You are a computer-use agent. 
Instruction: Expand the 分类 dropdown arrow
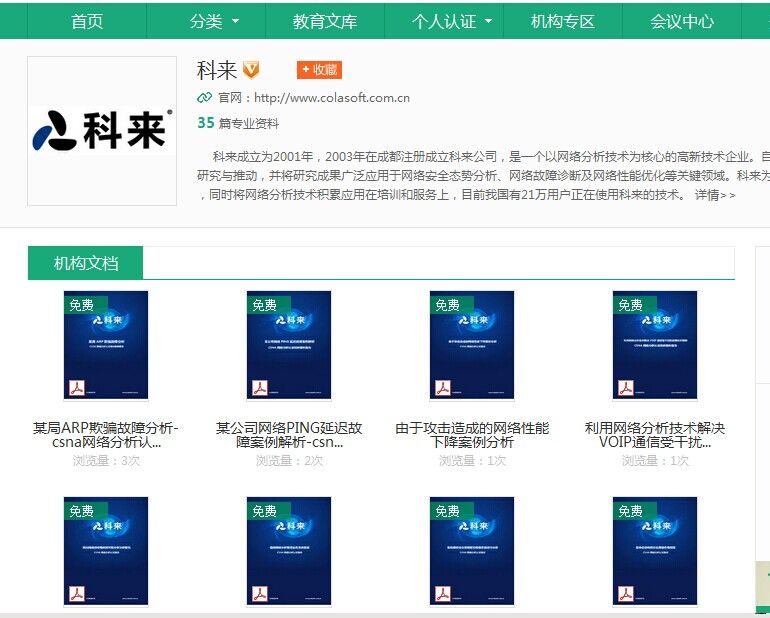coord(235,22)
